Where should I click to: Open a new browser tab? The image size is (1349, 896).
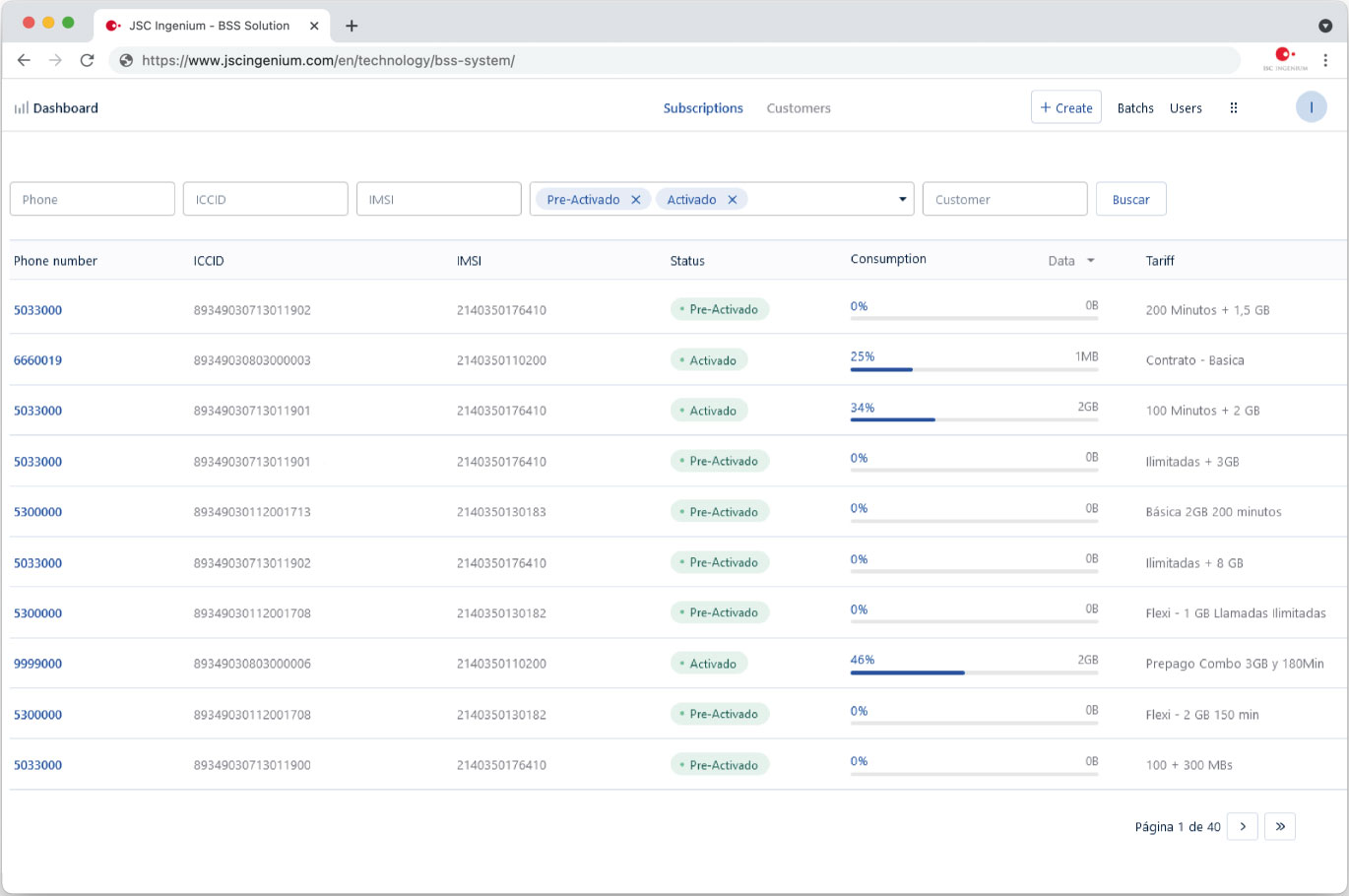pos(352,26)
